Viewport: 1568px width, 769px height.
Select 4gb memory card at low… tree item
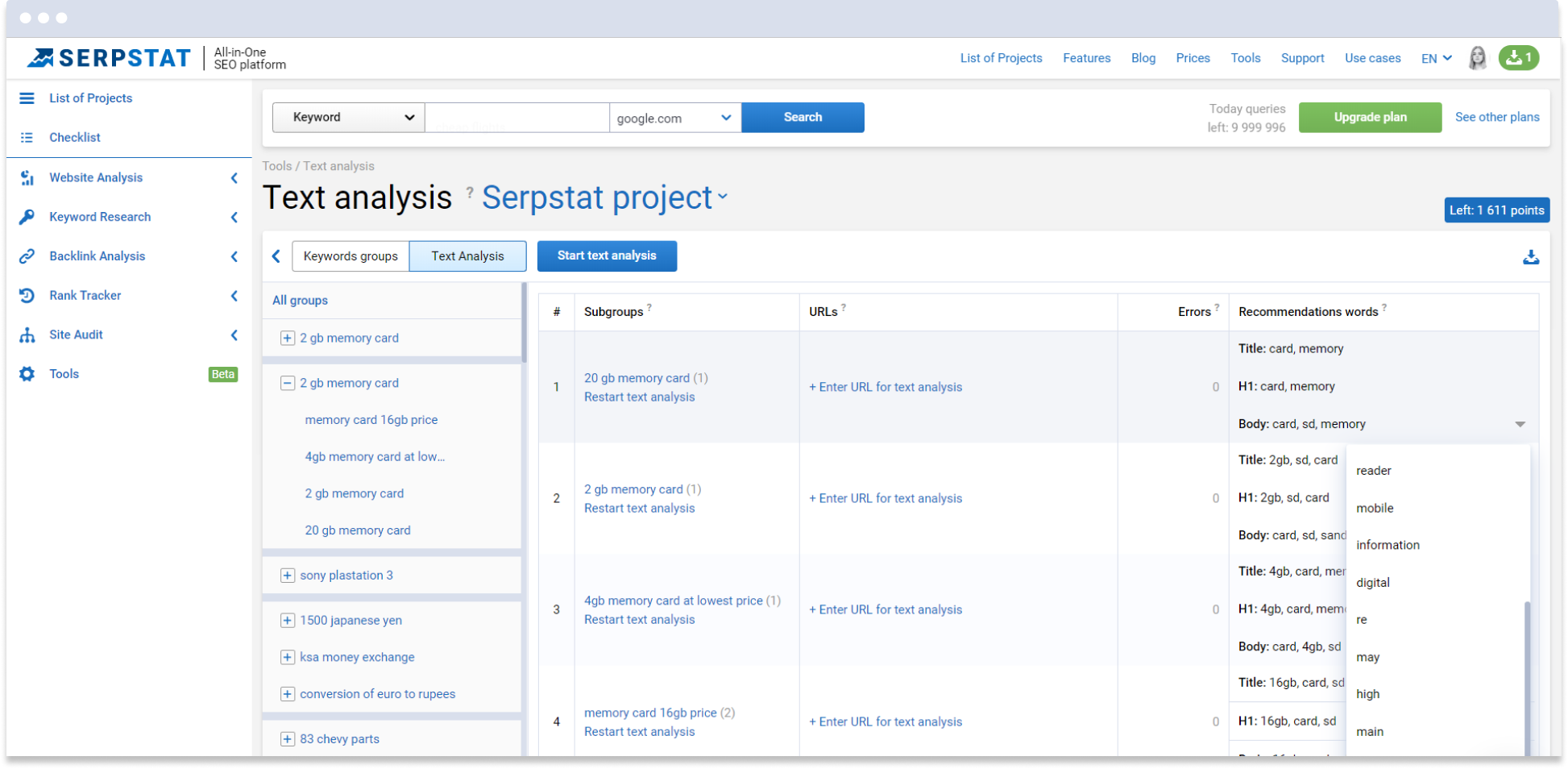(x=375, y=457)
